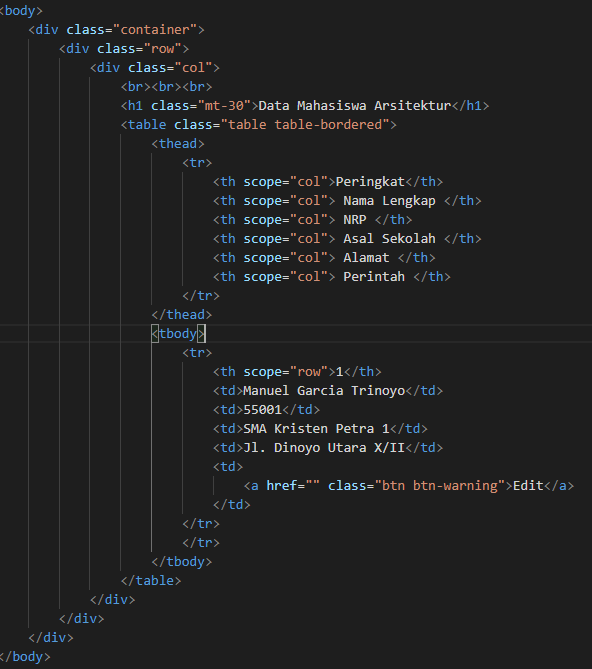Viewport: 592px width, 669px height.
Task: Click "Data Mahasiswa Arsitektur" heading text
Action: 355,105
